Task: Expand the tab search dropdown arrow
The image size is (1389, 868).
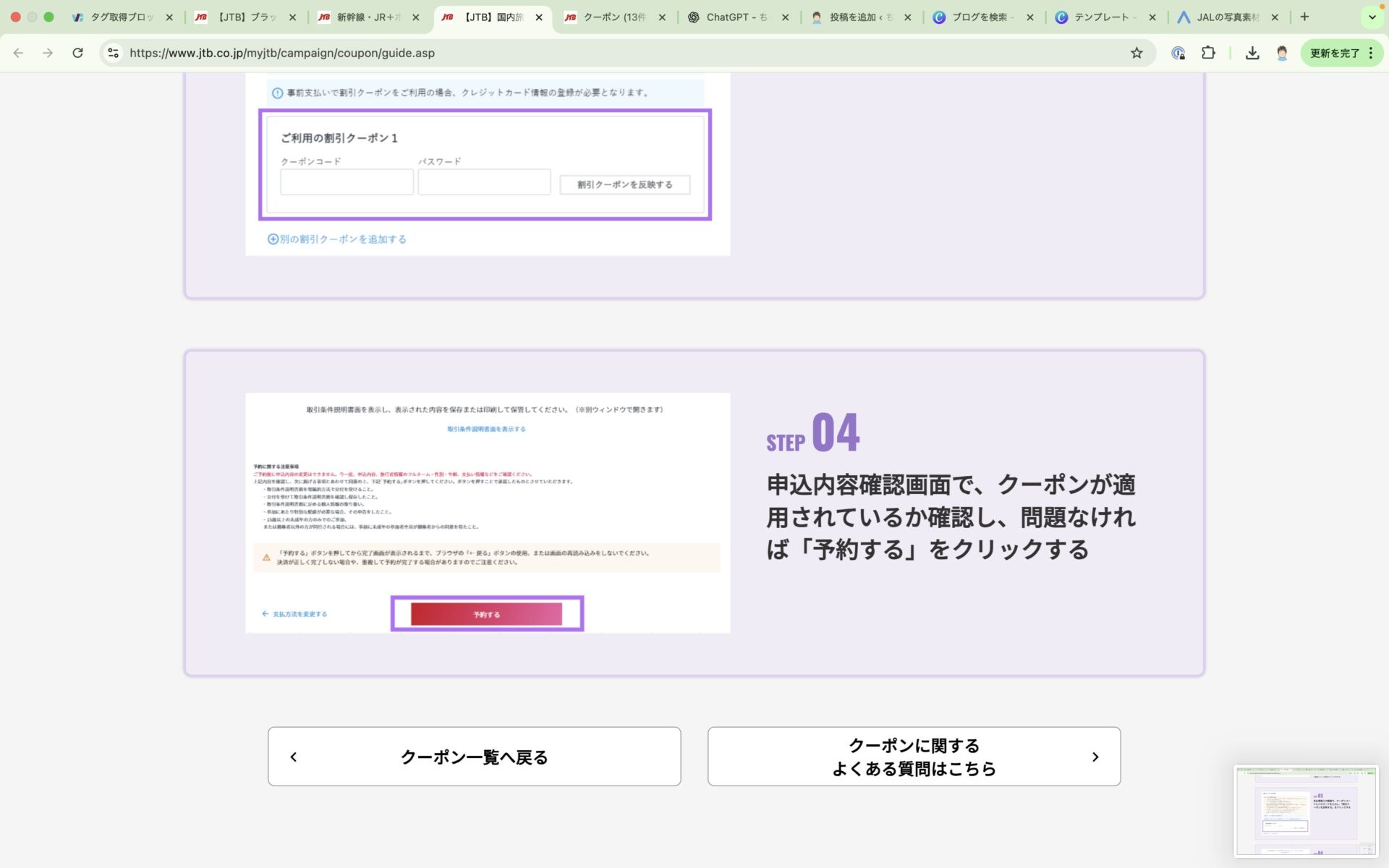Action: tap(1372, 17)
